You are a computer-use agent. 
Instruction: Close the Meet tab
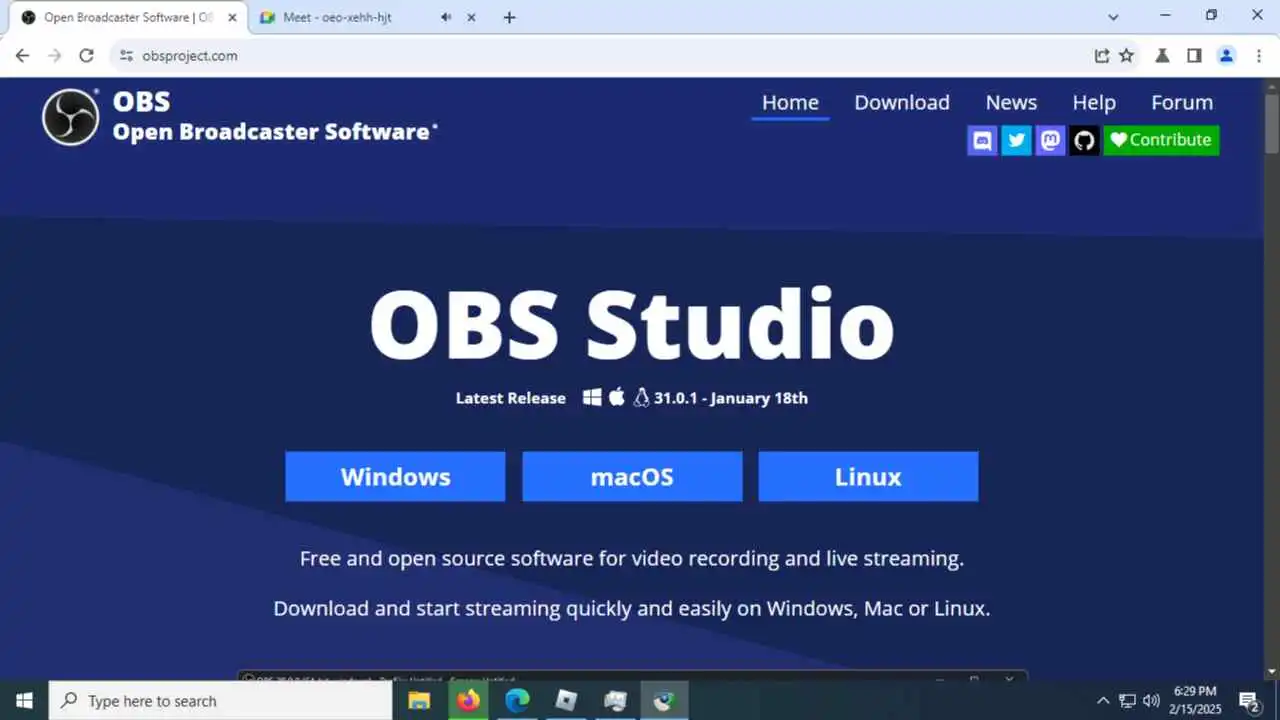(x=472, y=17)
